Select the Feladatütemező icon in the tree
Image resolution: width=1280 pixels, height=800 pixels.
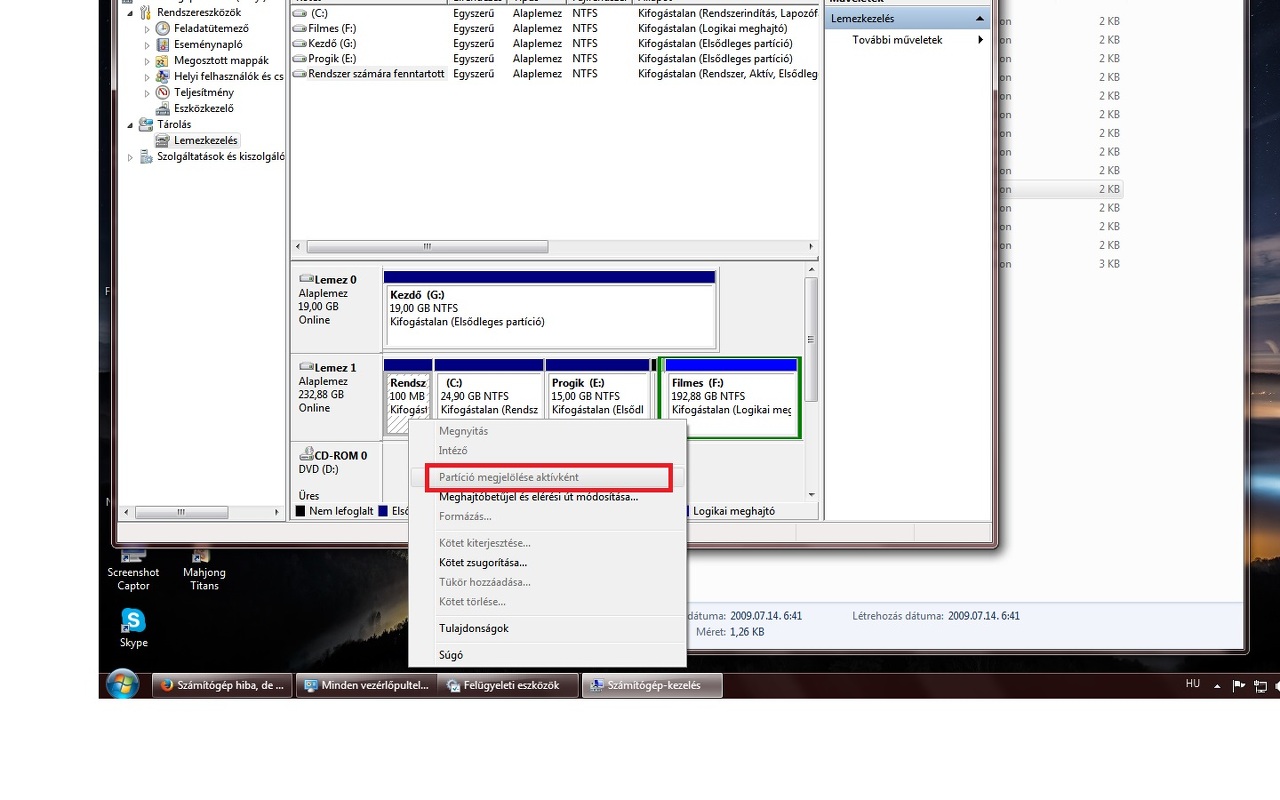click(x=163, y=28)
